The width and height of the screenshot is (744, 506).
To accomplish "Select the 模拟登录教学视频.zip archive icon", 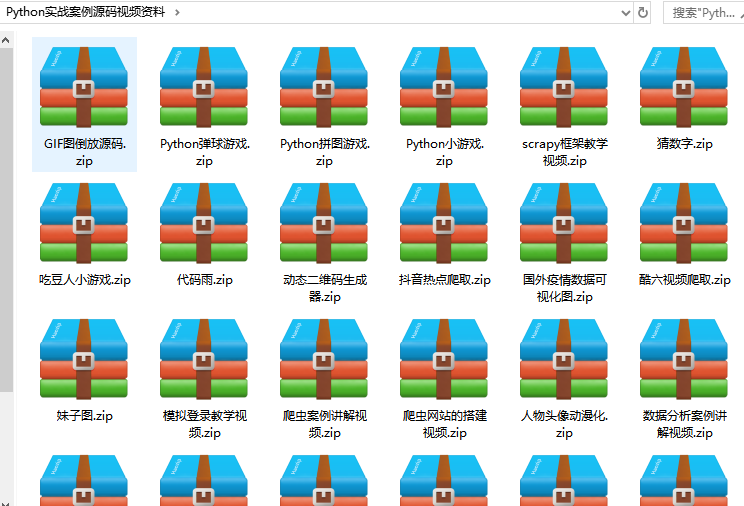I will click(x=204, y=359).
